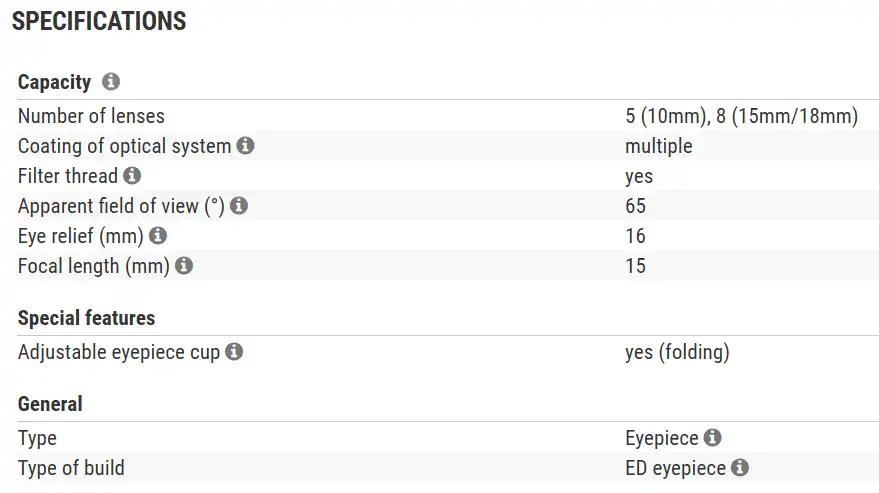Show info for Apparent field of view
The width and height of the screenshot is (879, 493).
click(x=238, y=206)
